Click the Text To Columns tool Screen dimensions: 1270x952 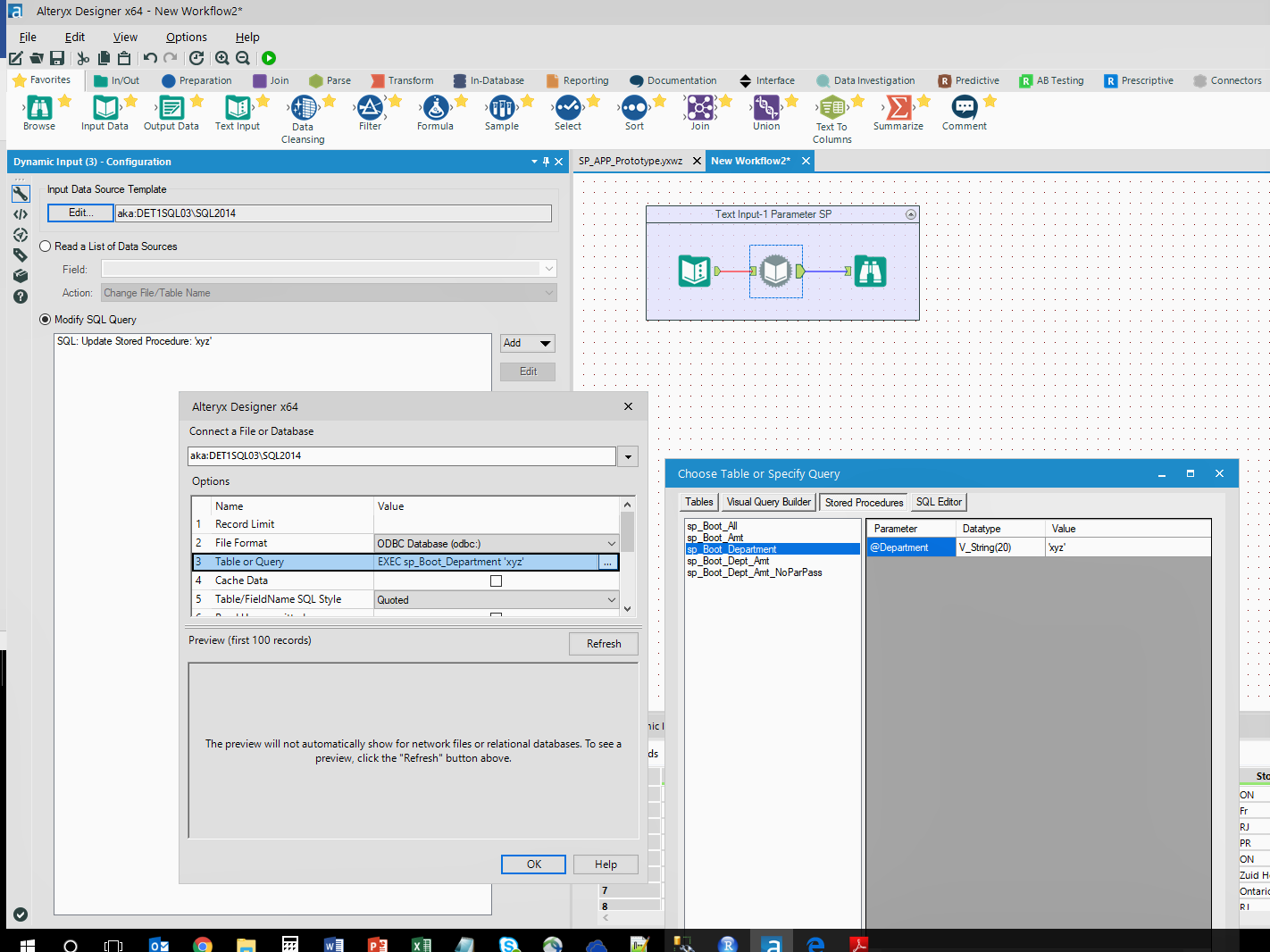pos(832,109)
